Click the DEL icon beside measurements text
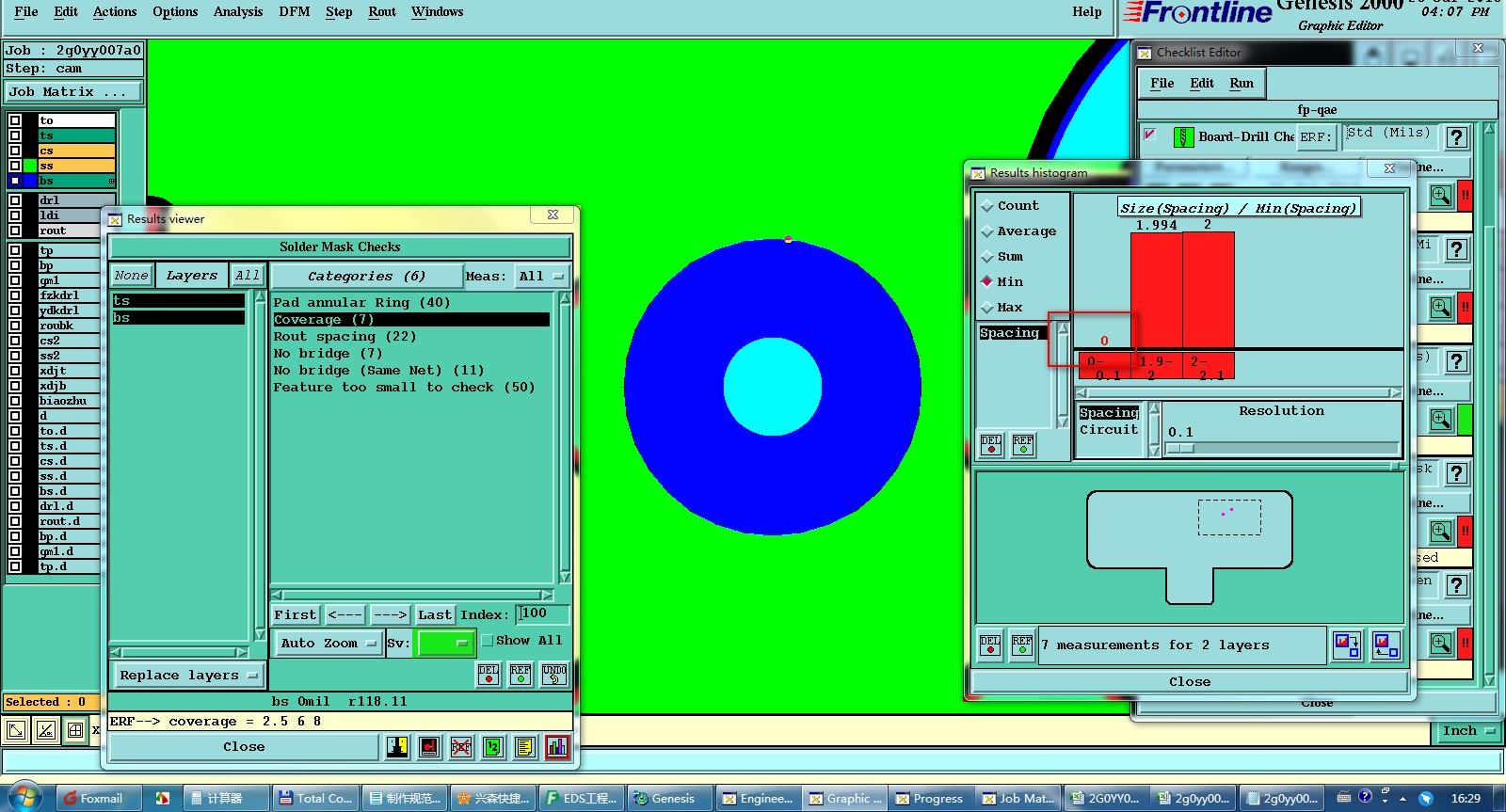Screen dimensions: 1506x812 (990, 645)
